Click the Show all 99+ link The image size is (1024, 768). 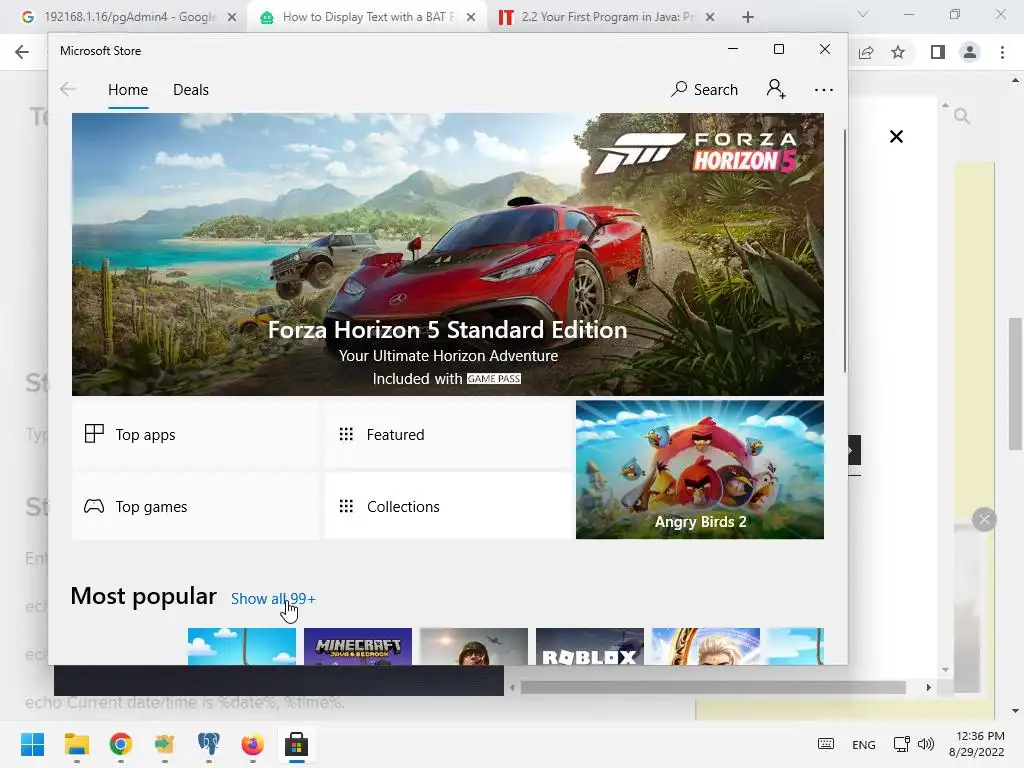point(273,598)
